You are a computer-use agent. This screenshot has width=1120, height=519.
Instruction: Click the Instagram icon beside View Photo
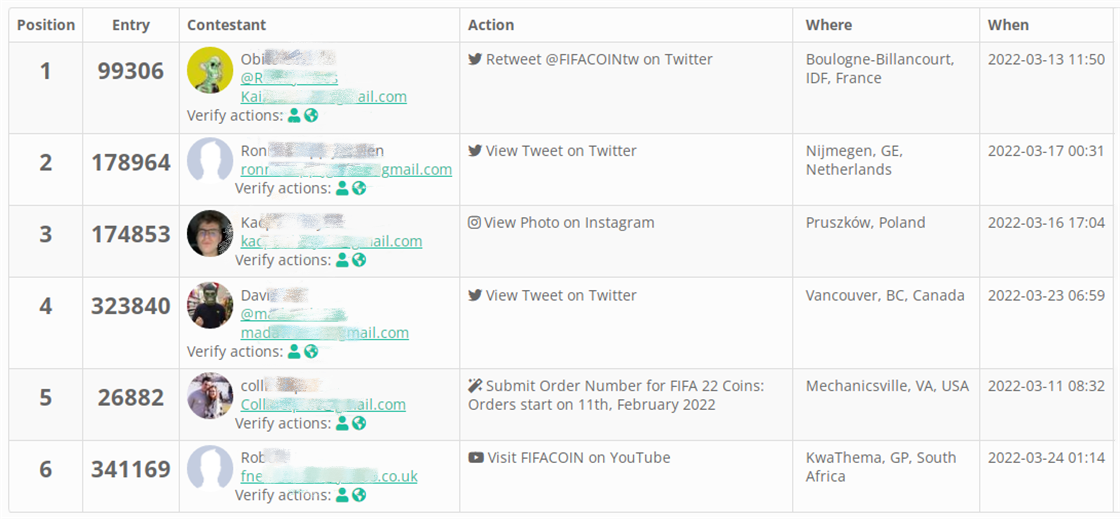pyautogui.click(x=474, y=223)
